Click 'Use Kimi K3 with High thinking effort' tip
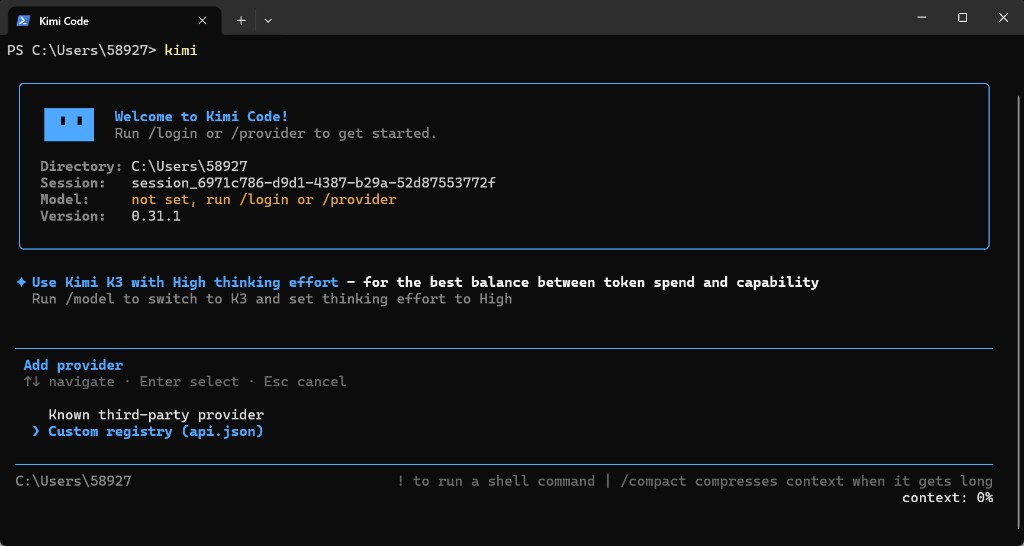The width and height of the screenshot is (1024, 546). 185,282
